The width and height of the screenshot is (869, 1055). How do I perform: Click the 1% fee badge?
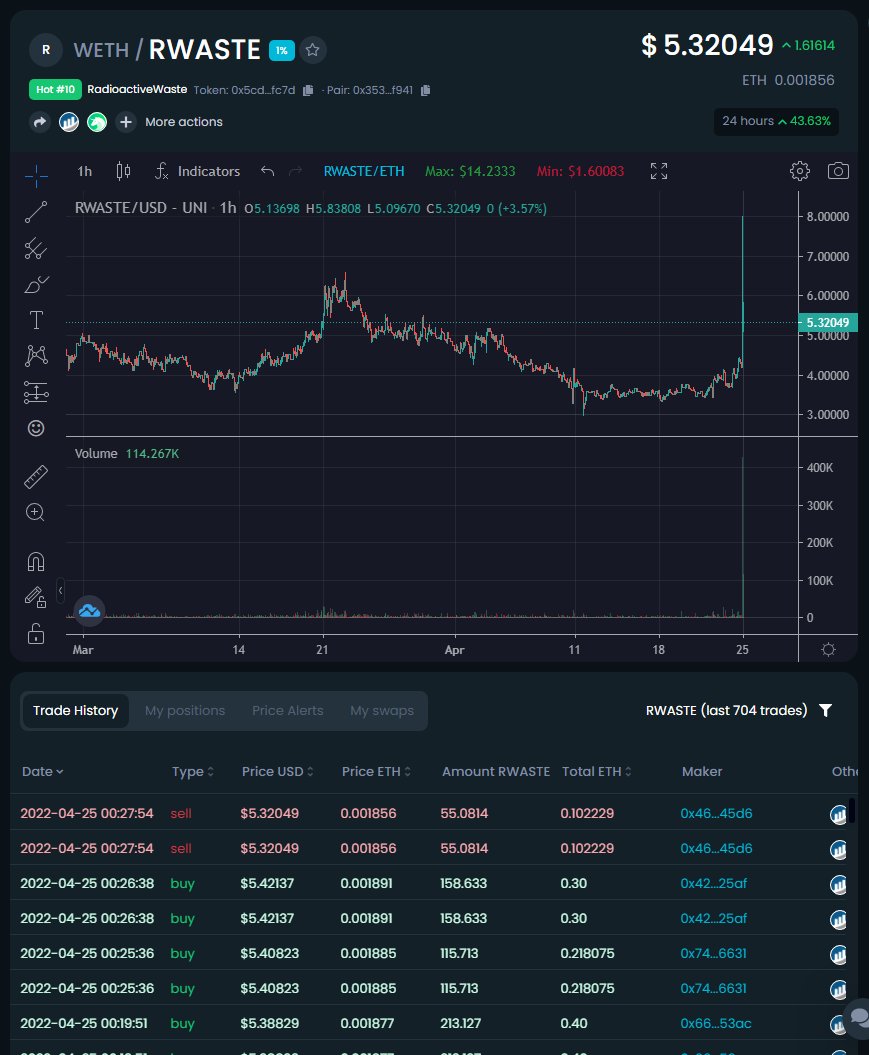coord(282,50)
